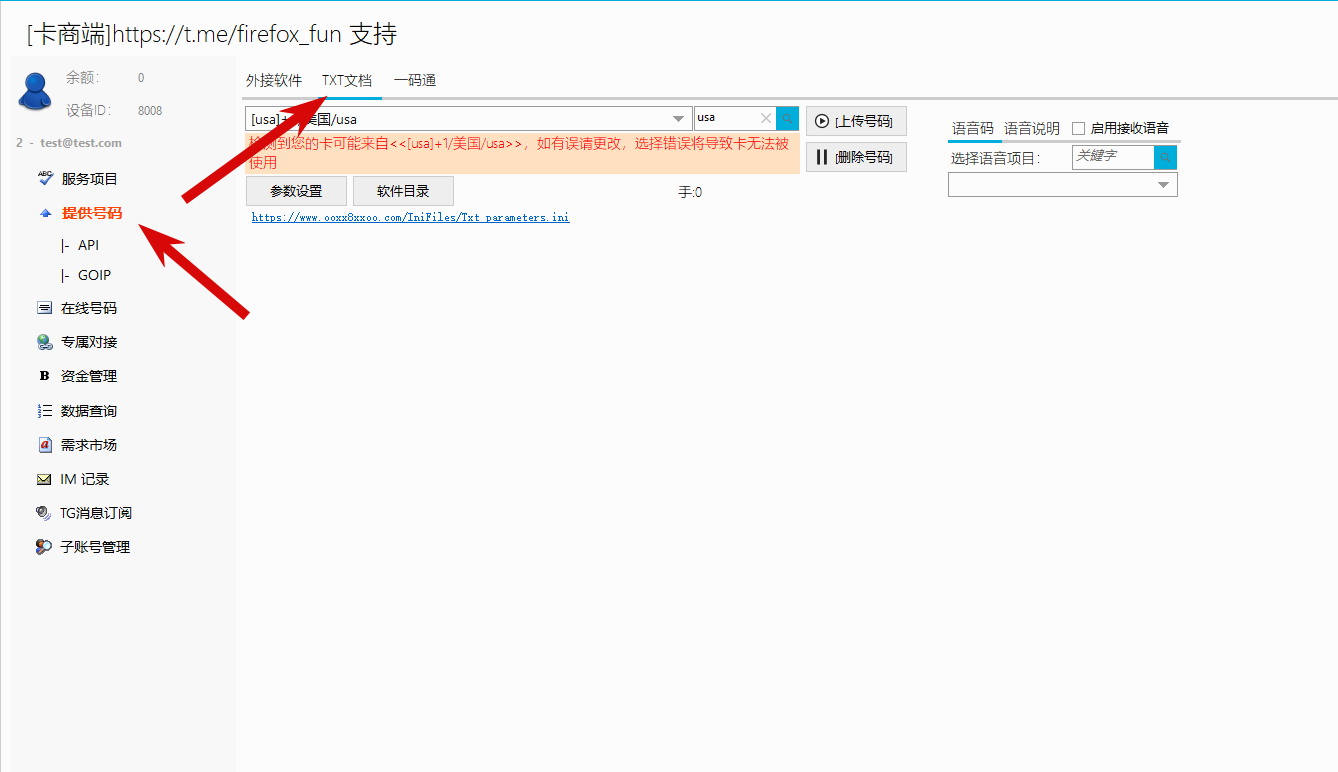Click the IM 记录 envelope icon
1338x772 pixels.
[x=44, y=479]
